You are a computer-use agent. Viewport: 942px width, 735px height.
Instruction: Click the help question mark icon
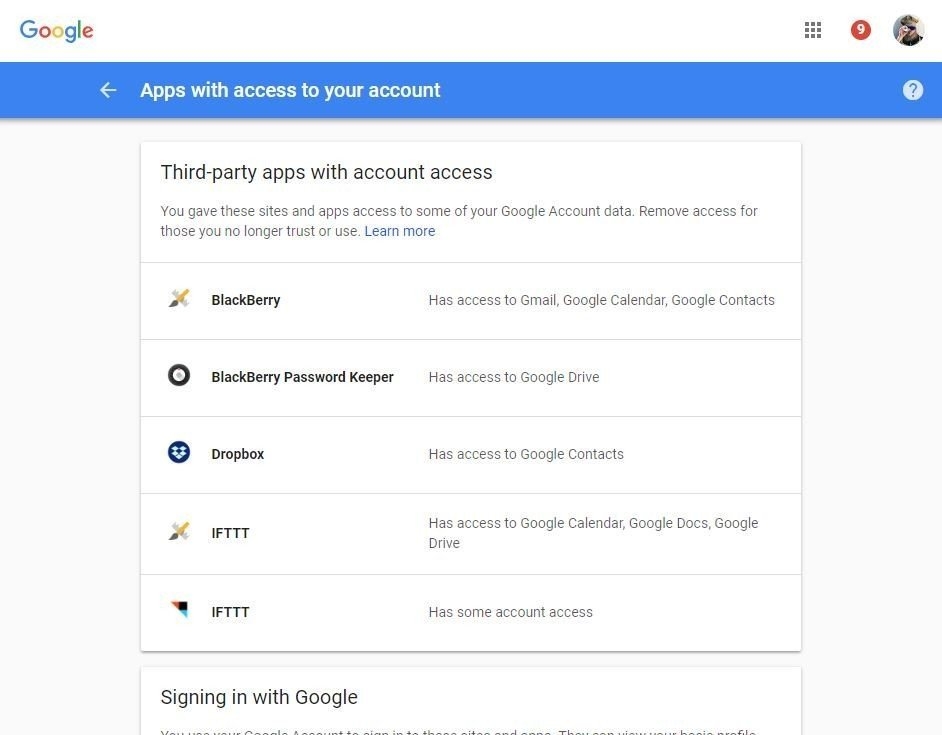912,90
